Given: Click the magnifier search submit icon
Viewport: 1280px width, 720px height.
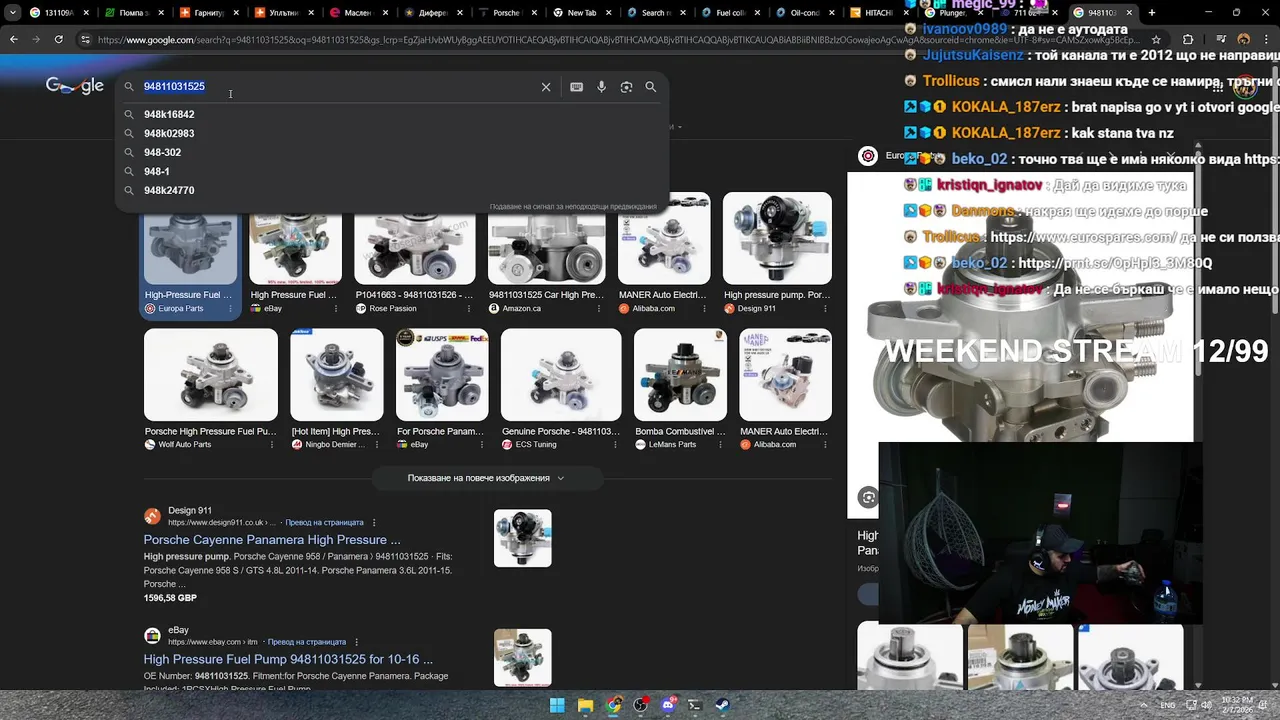Looking at the screenshot, I should click(x=650, y=87).
